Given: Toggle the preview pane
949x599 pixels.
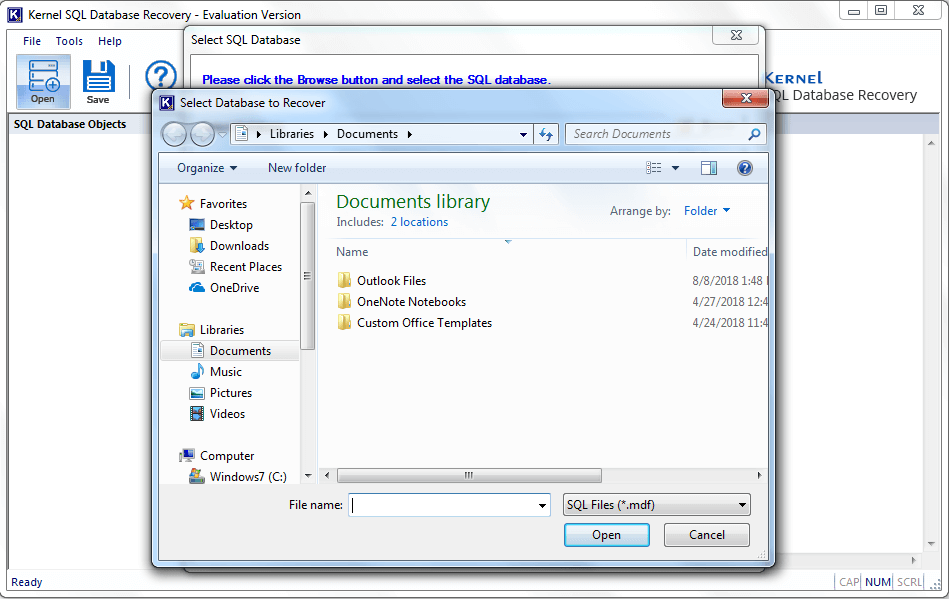Looking at the screenshot, I should click(709, 167).
